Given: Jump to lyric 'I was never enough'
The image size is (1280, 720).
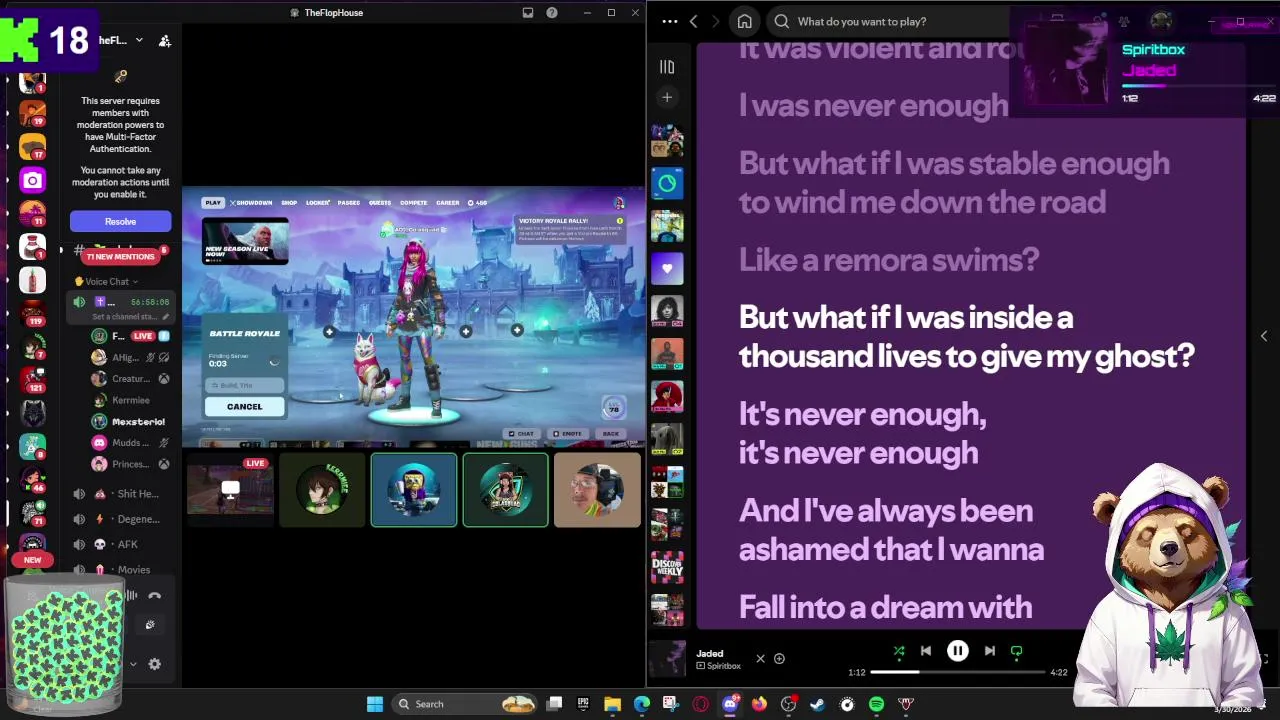Looking at the screenshot, I should click(873, 105).
